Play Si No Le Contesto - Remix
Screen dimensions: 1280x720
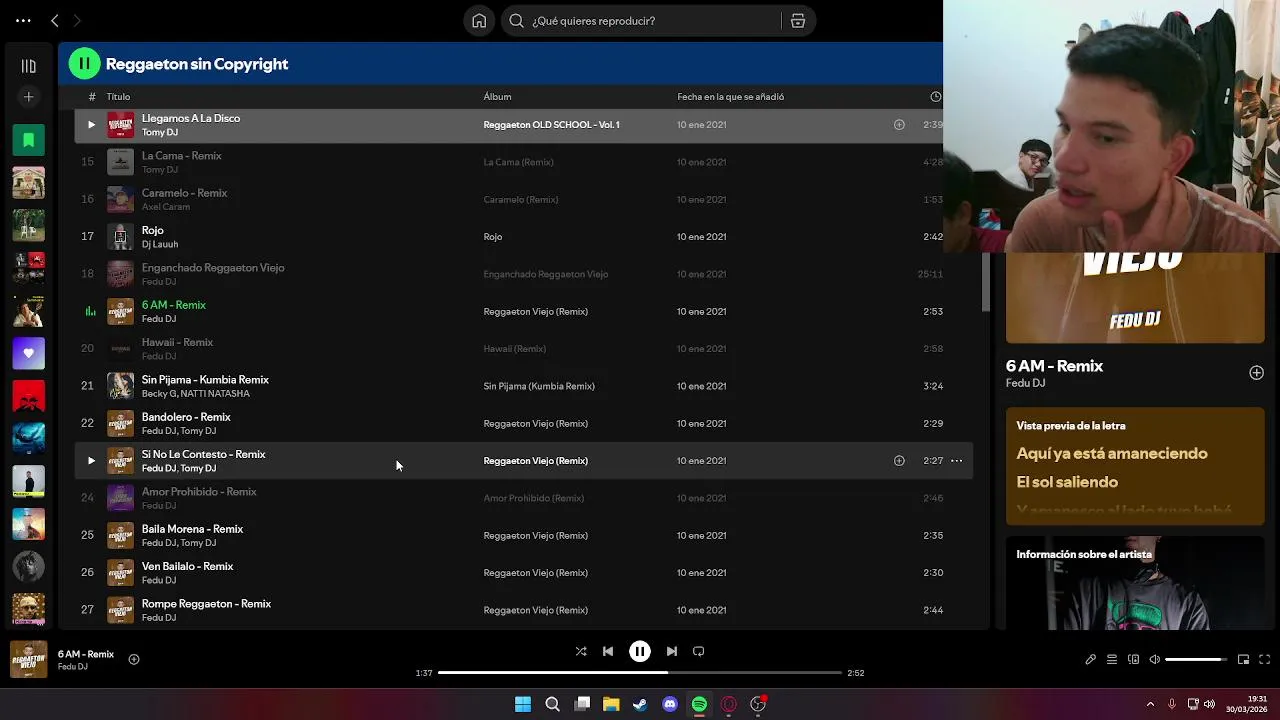[91, 461]
